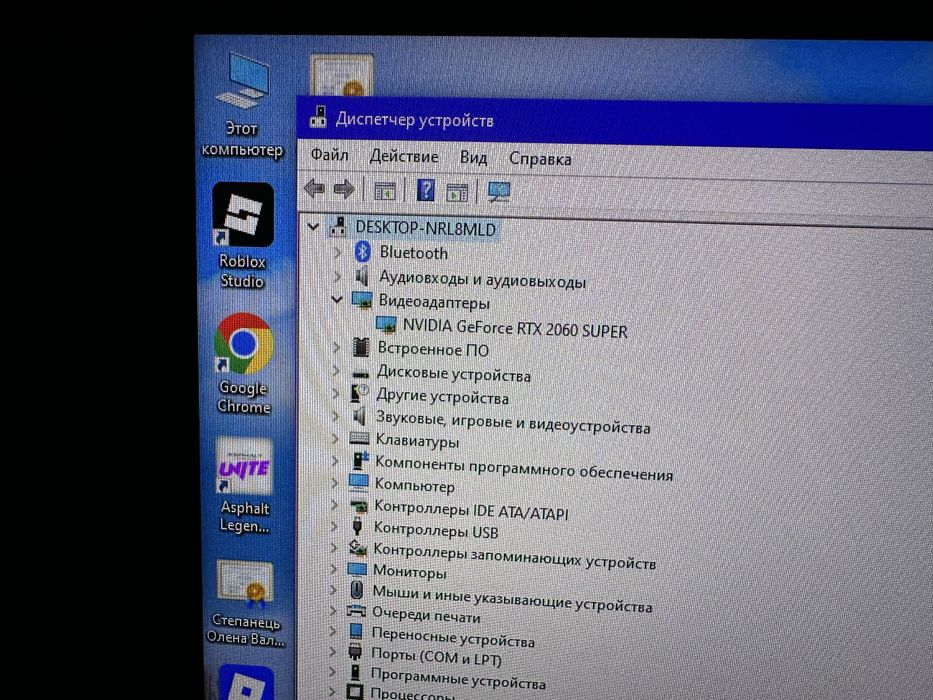
Task: Select the Степанець Олена certificate file
Action: tap(245, 604)
